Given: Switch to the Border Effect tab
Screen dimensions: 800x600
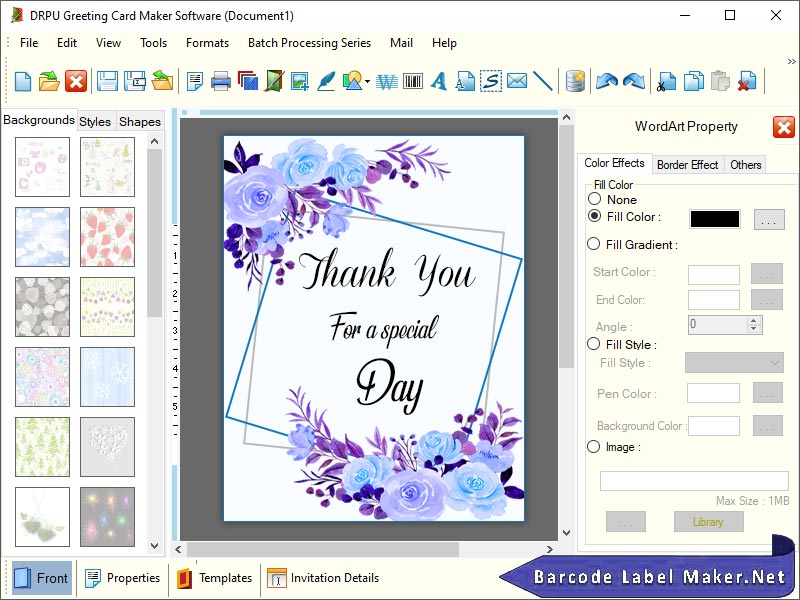Looking at the screenshot, I should coord(687,164).
